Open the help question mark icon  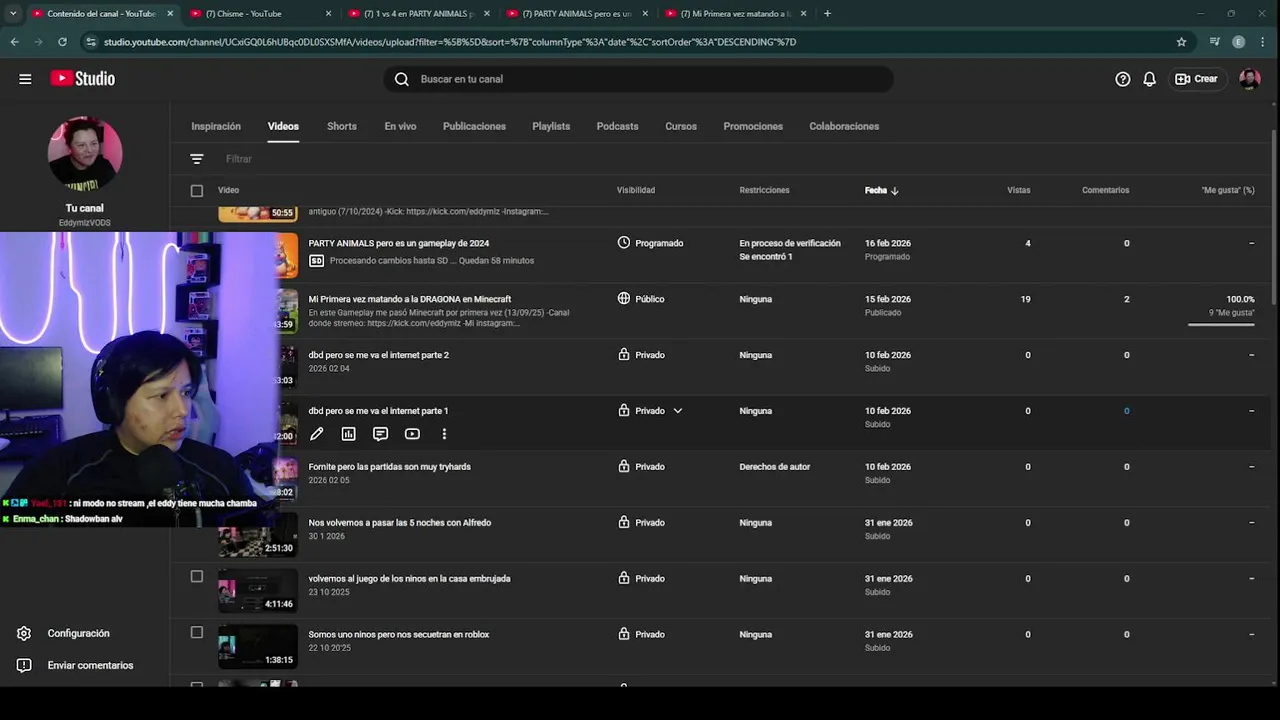(1123, 79)
